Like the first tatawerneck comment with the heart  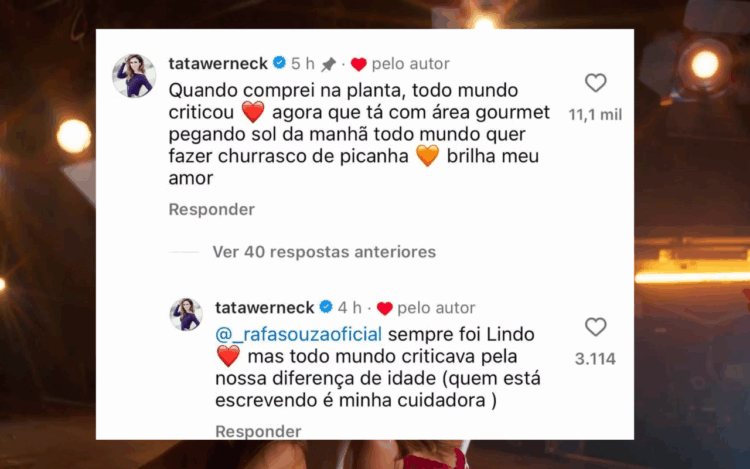[596, 83]
